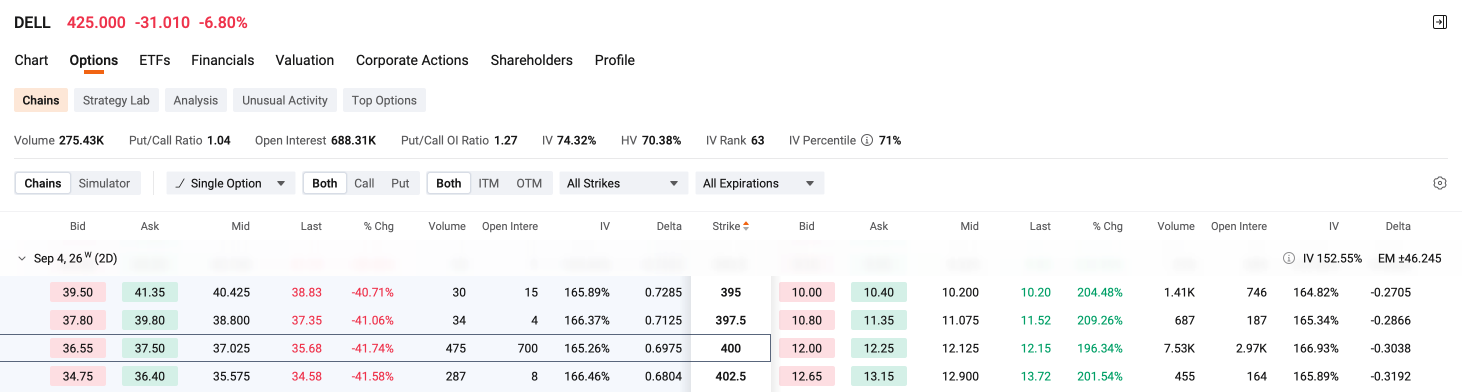The image size is (1462, 392).
Task: Select the Options tab
Action: [94, 60]
